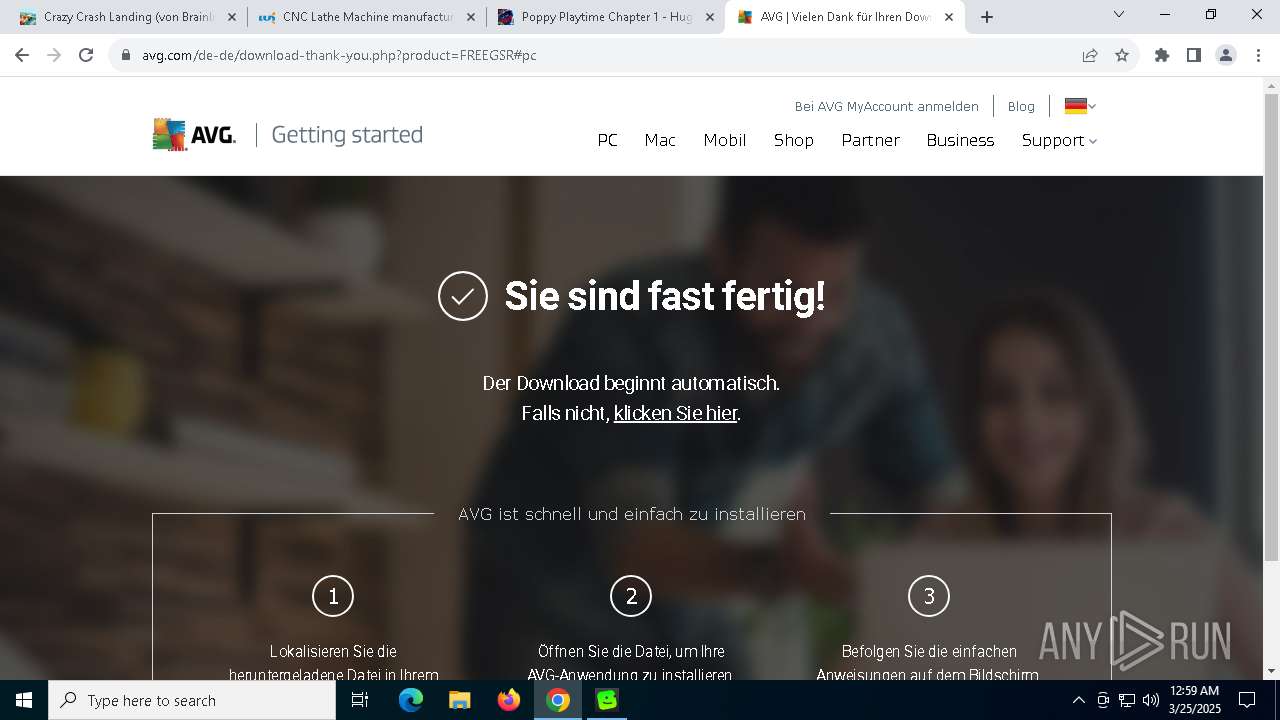Click the browser forward arrow

tap(54, 55)
